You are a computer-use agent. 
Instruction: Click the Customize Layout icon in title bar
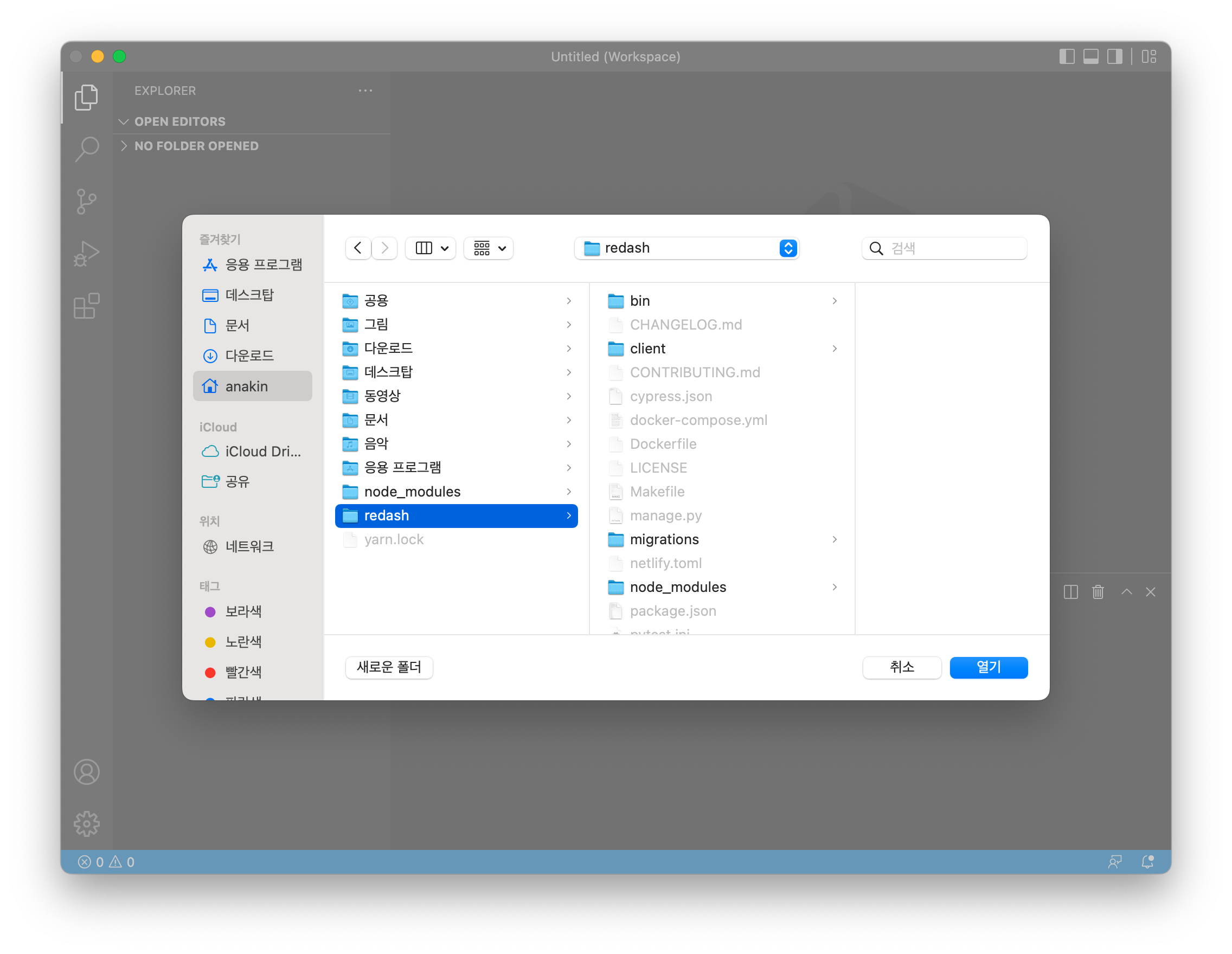coord(1148,56)
